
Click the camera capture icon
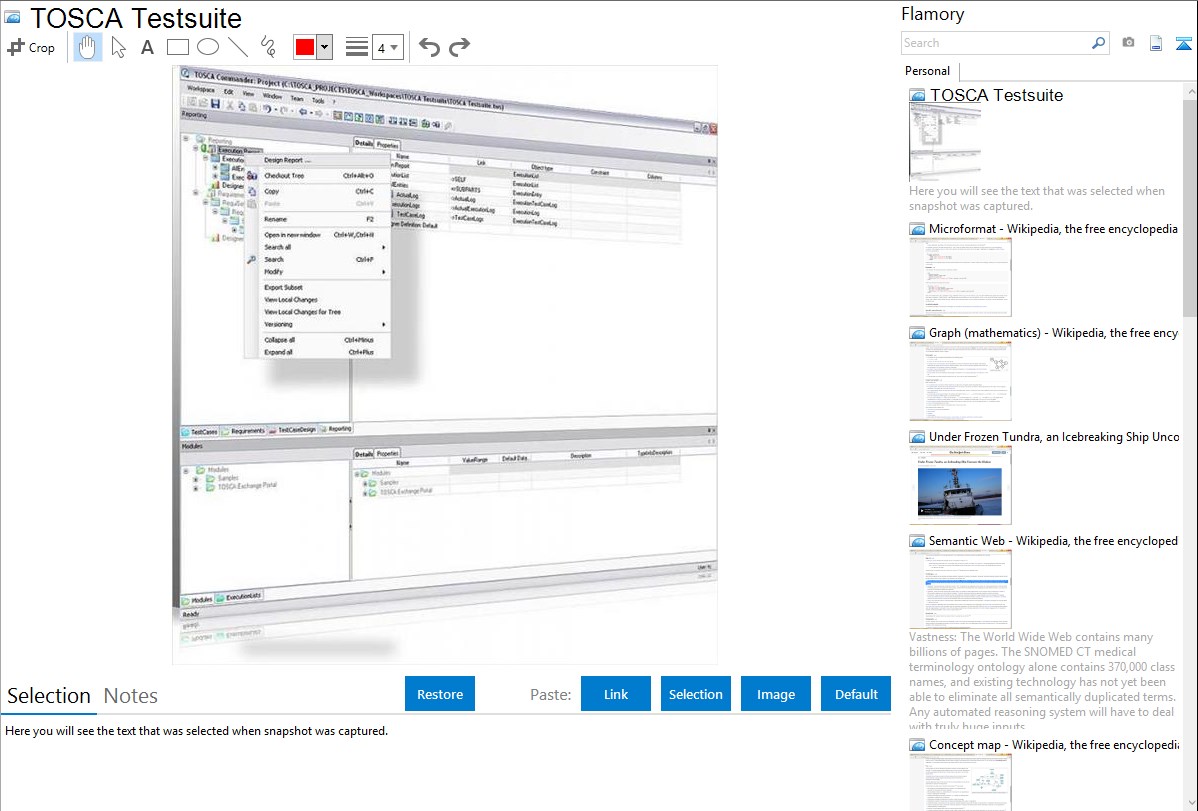1128,43
